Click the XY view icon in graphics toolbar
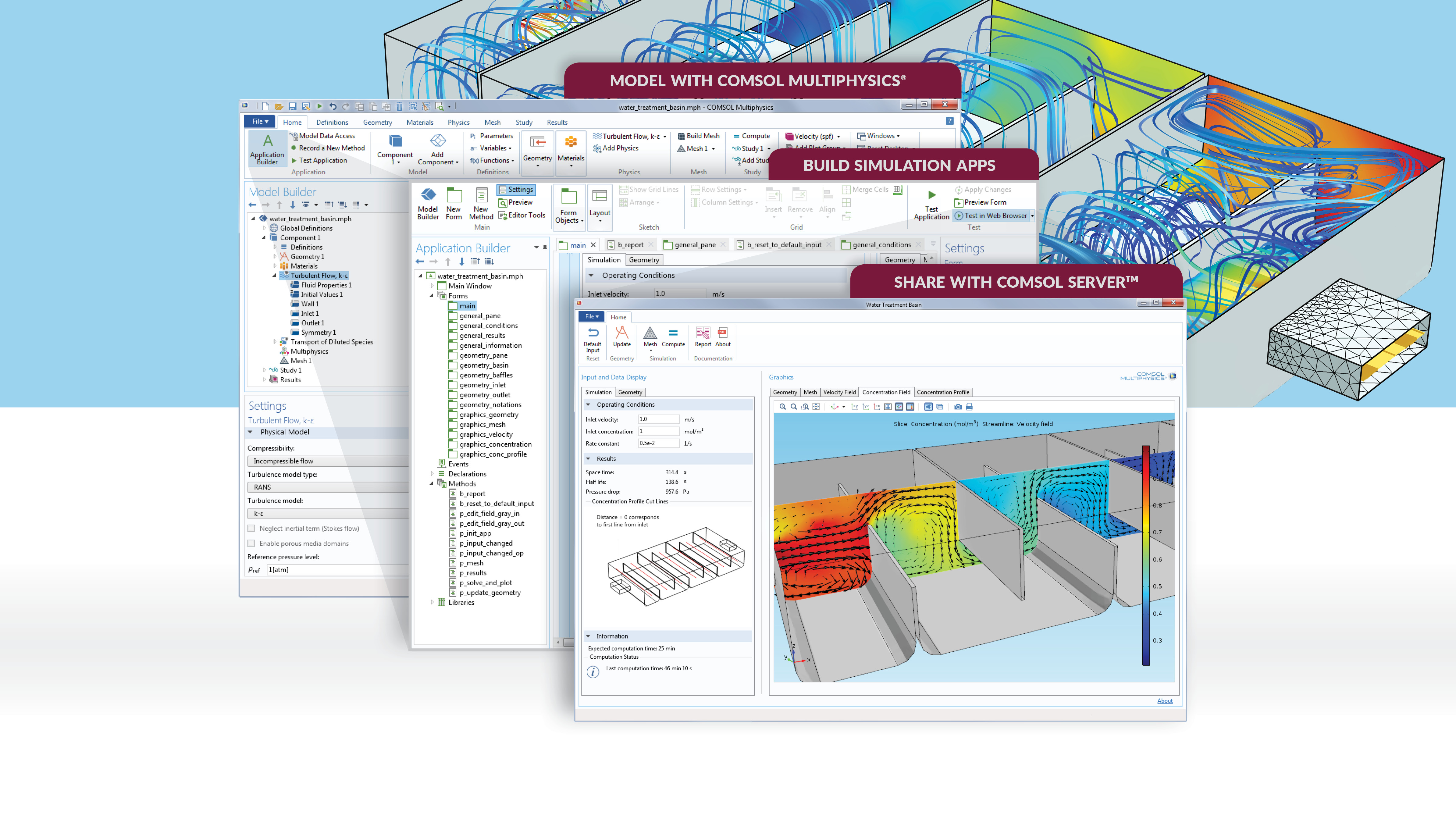The height and width of the screenshot is (823, 1456). point(855,407)
